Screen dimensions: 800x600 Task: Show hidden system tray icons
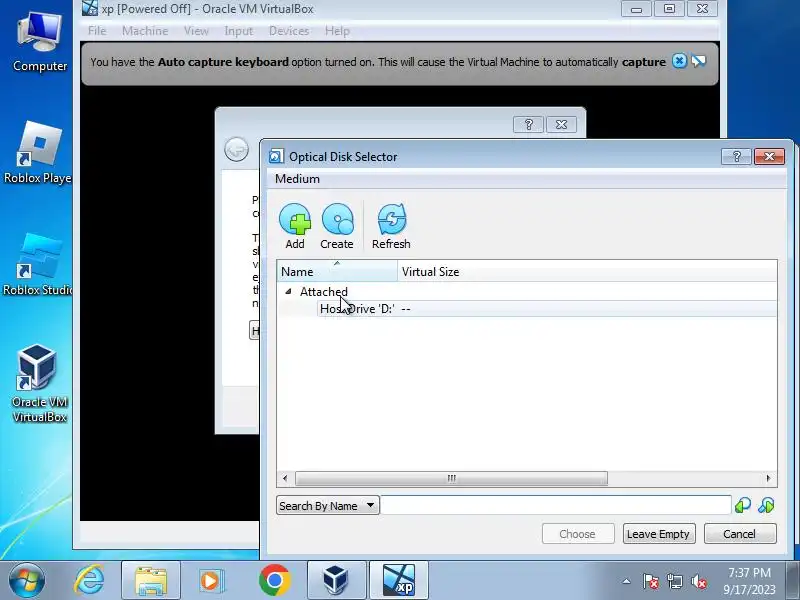click(626, 581)
